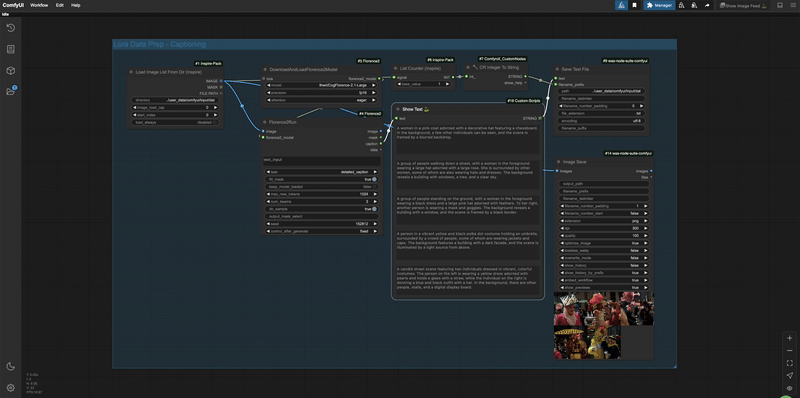Viewport: 800px width, 398px height.
Task: Open the extension png dropdown in Image Save
Action: [604, 220]
